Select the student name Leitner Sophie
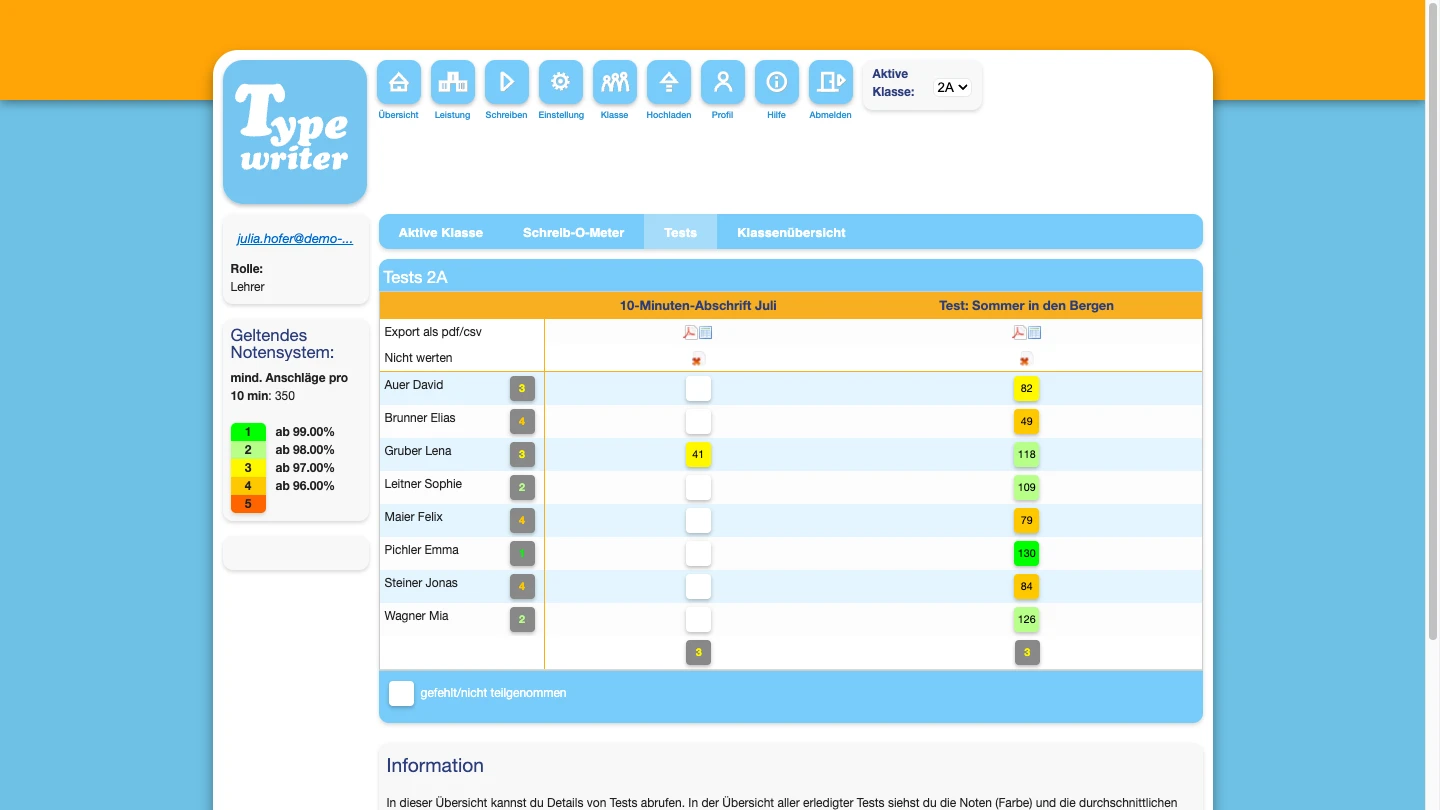Viewport: 1440px width, 810px height. coord(423,484)
